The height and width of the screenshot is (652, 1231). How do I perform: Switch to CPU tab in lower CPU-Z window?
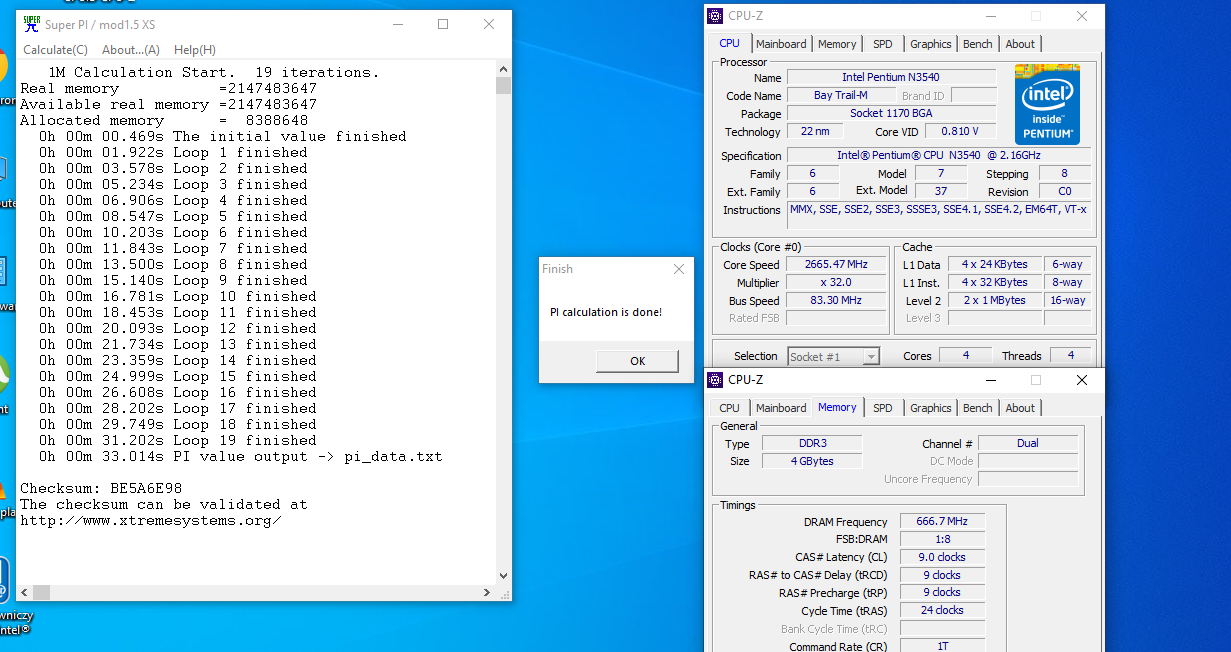(730, 408)
